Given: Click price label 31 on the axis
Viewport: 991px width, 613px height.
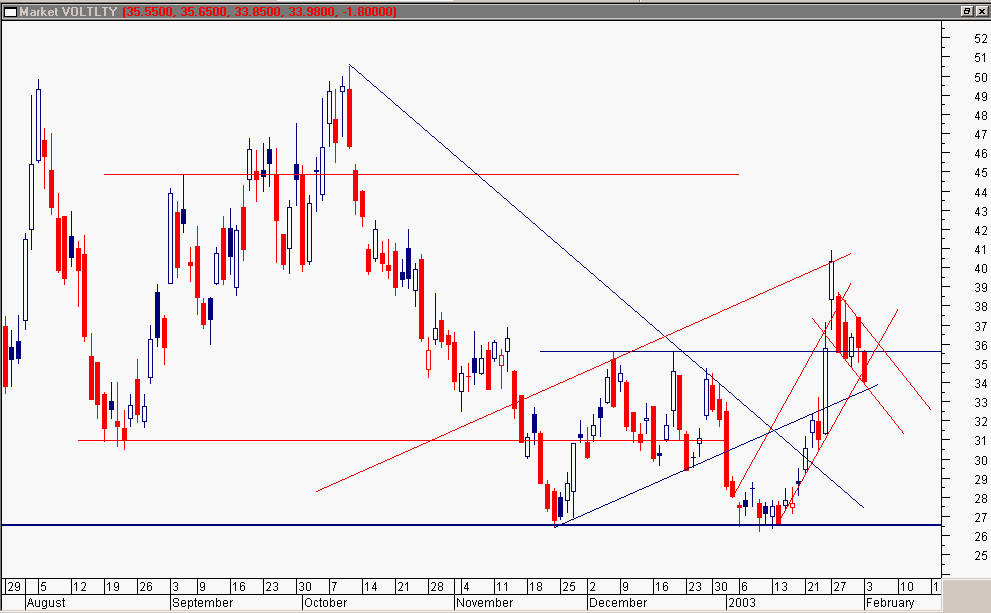Looking at the screenshot, I should [980, 441].
